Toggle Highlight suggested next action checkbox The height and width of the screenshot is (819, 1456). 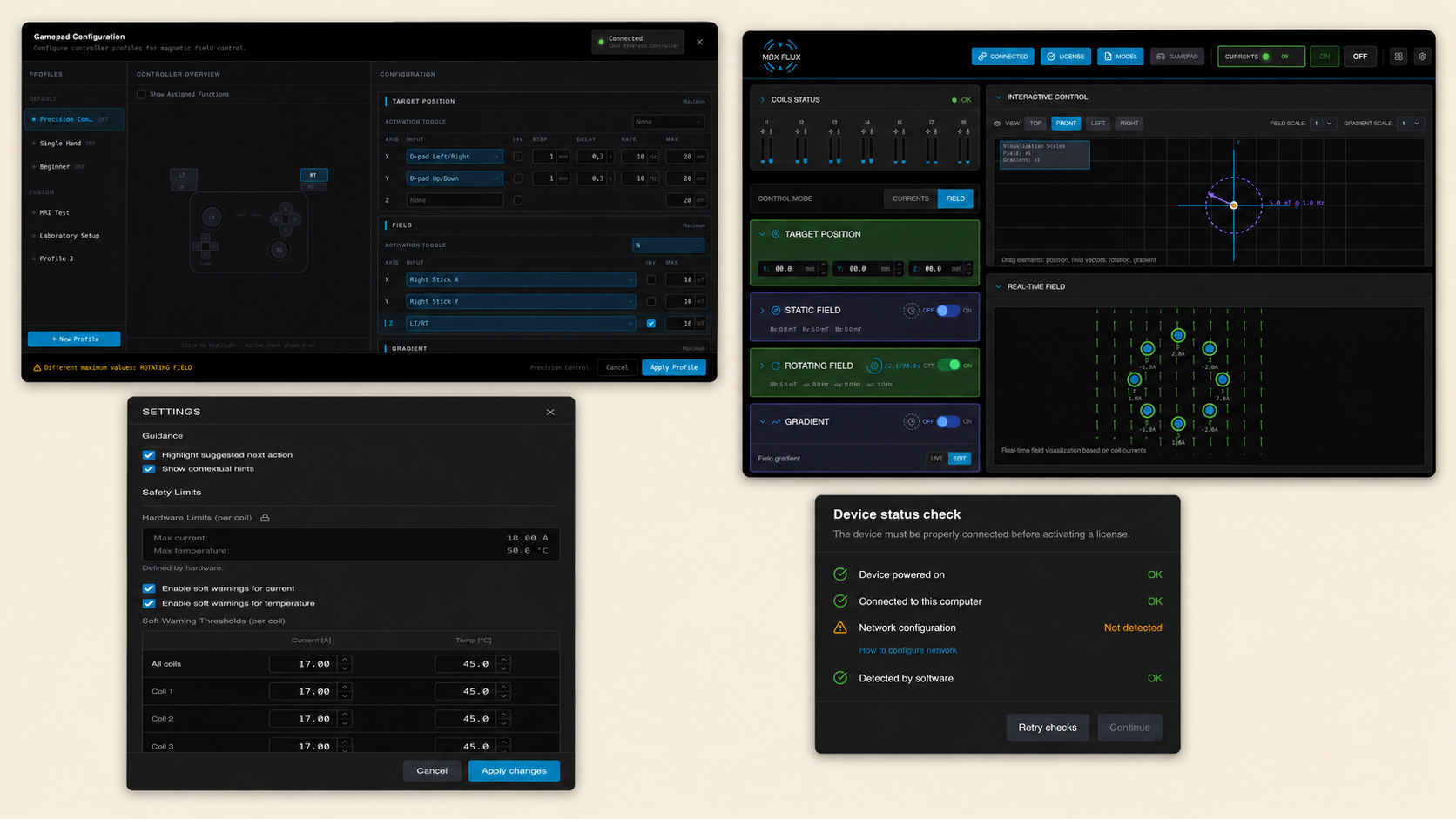pos(149,455)
